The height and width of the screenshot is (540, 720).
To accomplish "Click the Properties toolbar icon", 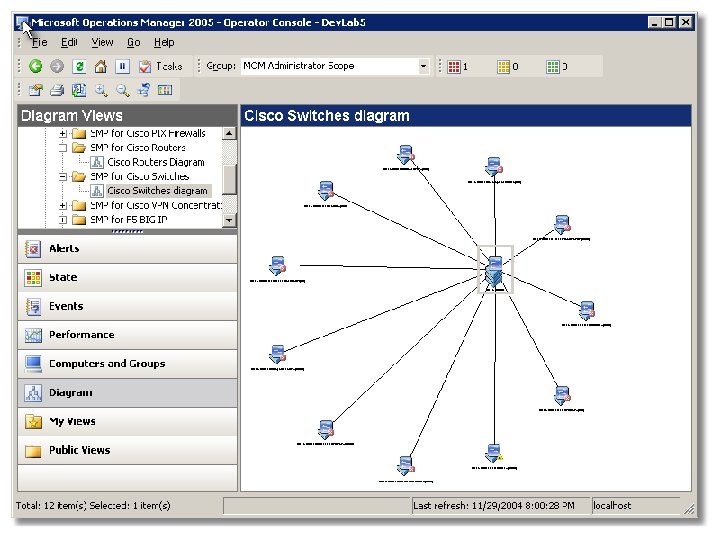I will (35, 90).
